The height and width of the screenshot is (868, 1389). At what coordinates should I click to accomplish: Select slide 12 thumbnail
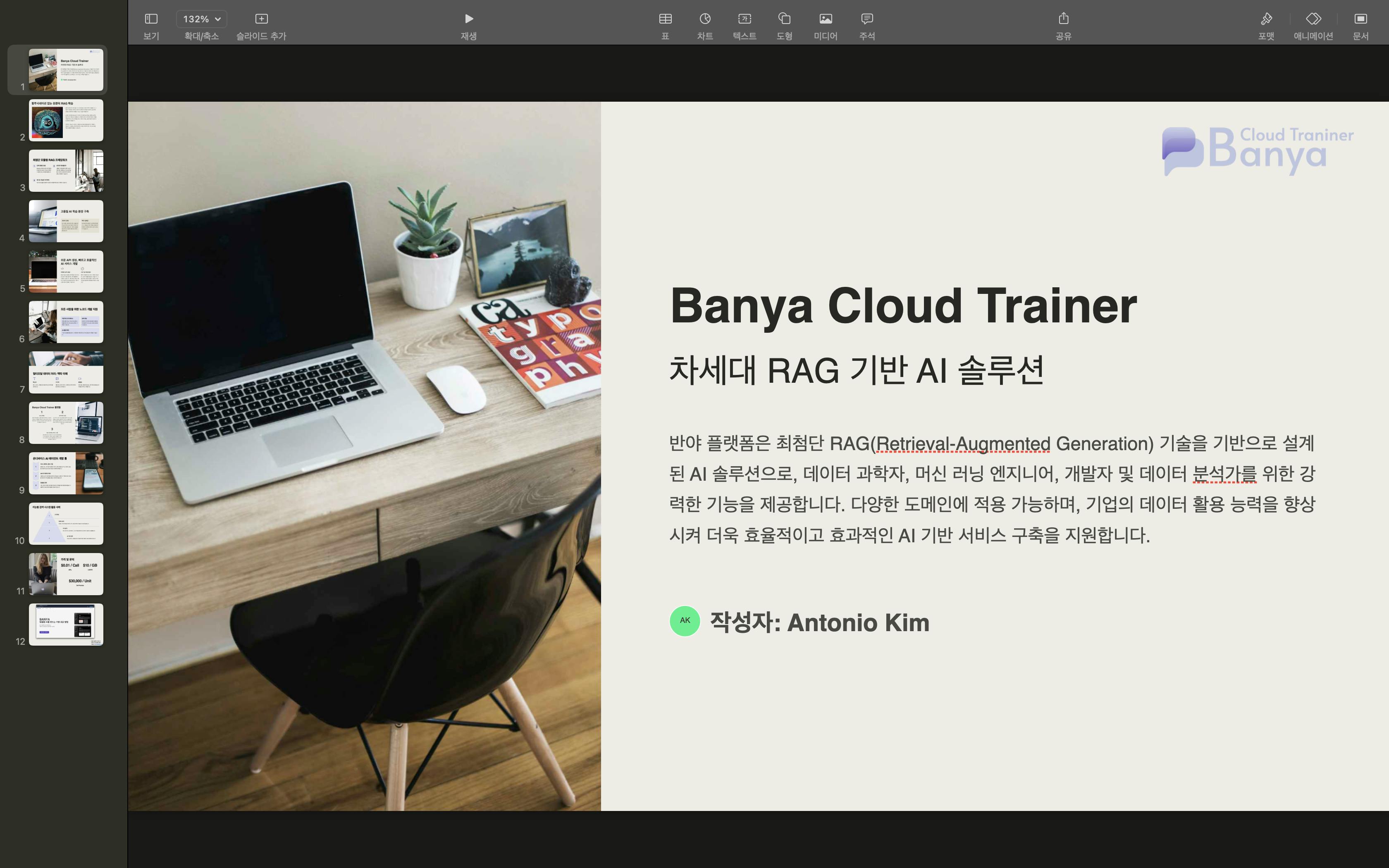[x=66, y=625]
